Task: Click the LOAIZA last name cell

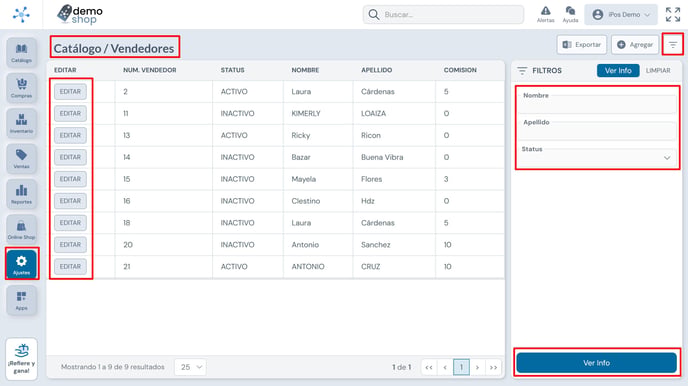Action: [373, 114]
